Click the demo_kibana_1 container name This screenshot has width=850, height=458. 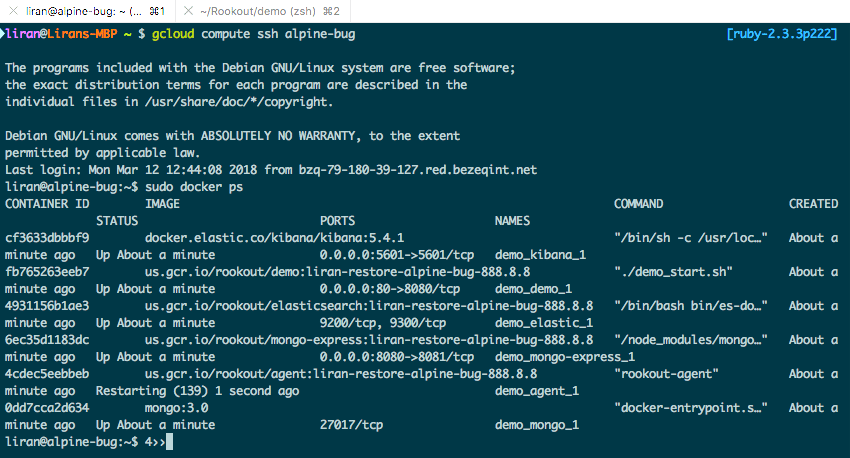coord(540,255)
